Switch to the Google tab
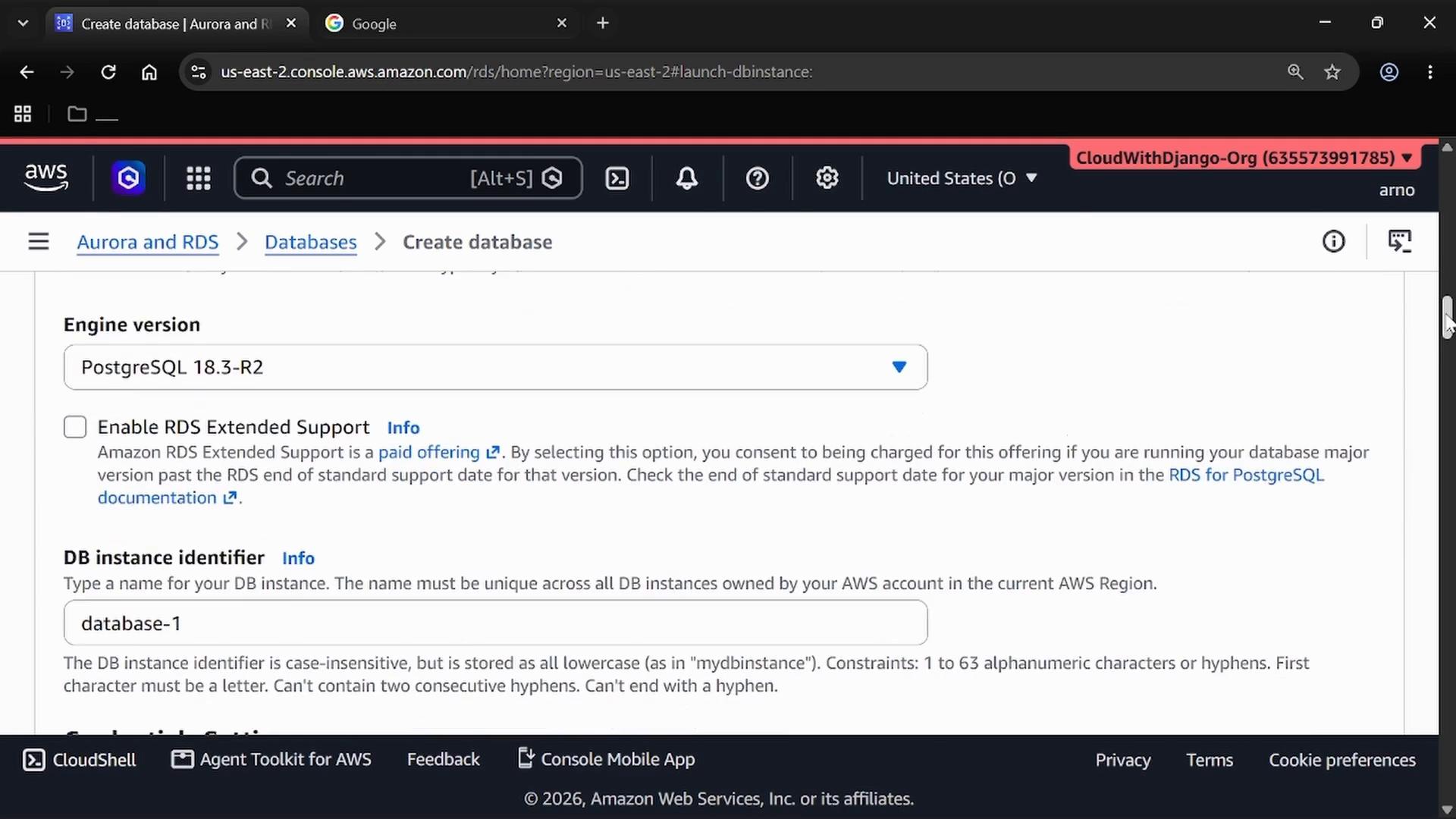The width and height of the screenshot is (1456, 819). coord(448,24)
